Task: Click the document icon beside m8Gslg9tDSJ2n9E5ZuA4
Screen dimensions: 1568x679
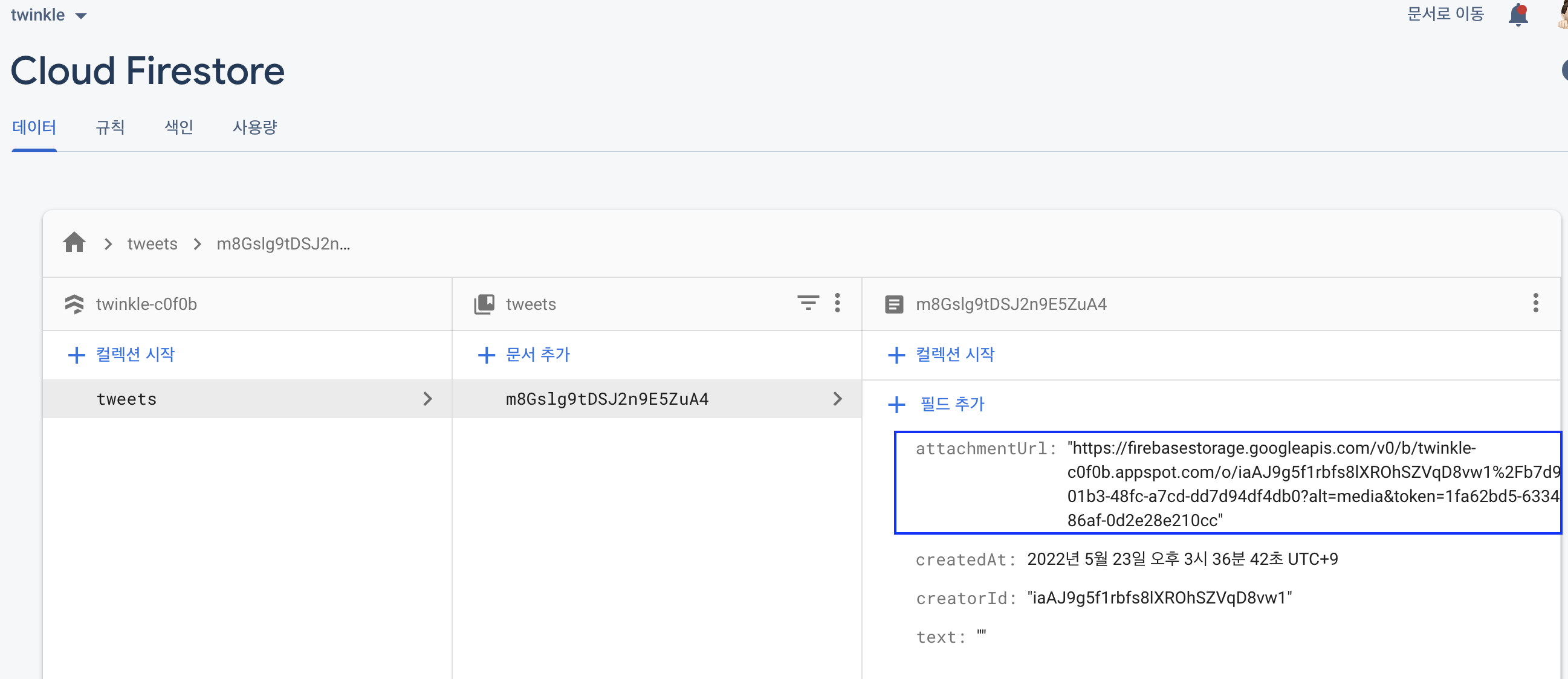Action: pos(893,304)
